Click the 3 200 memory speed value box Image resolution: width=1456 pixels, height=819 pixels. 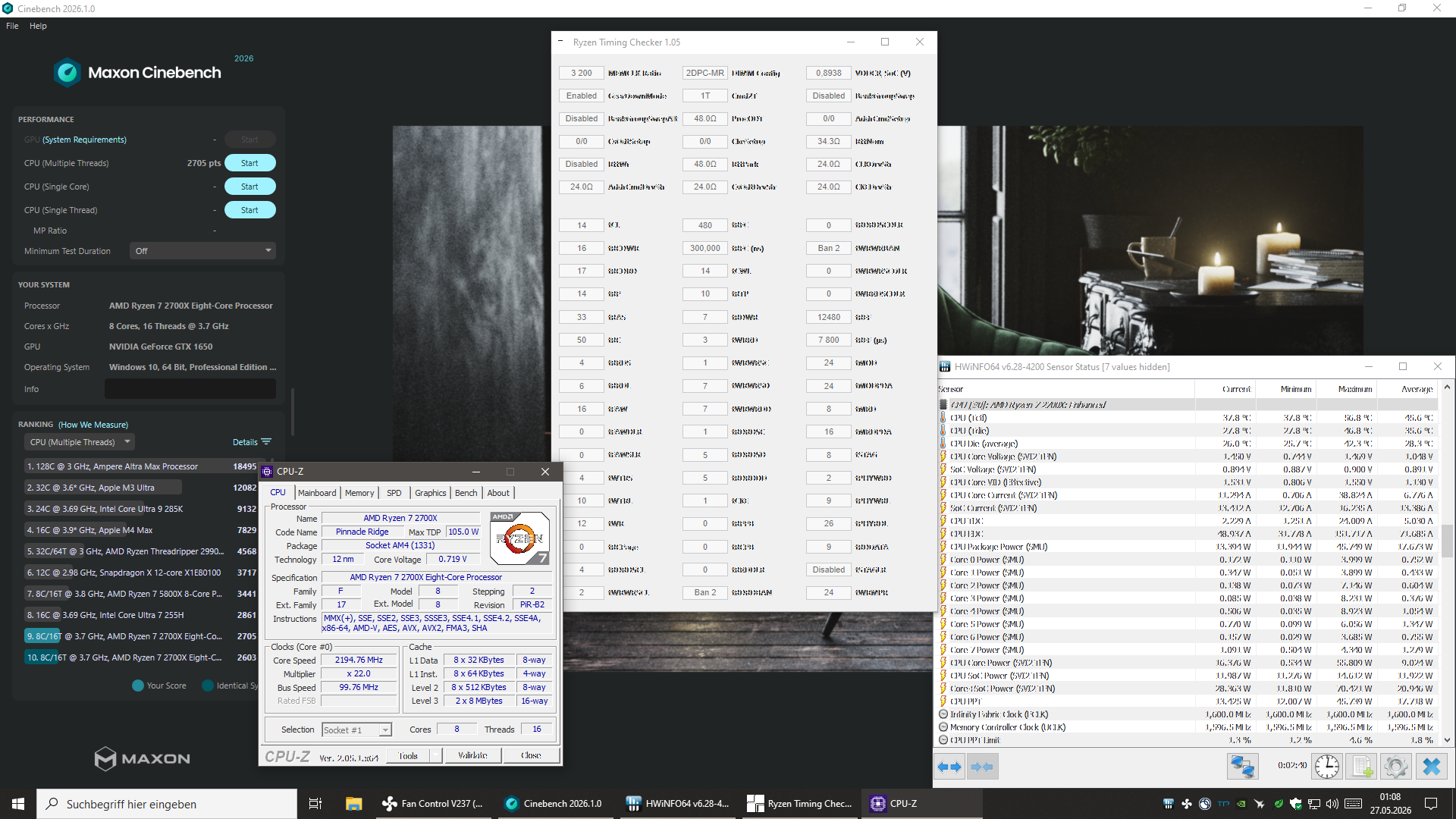[582, 73]
